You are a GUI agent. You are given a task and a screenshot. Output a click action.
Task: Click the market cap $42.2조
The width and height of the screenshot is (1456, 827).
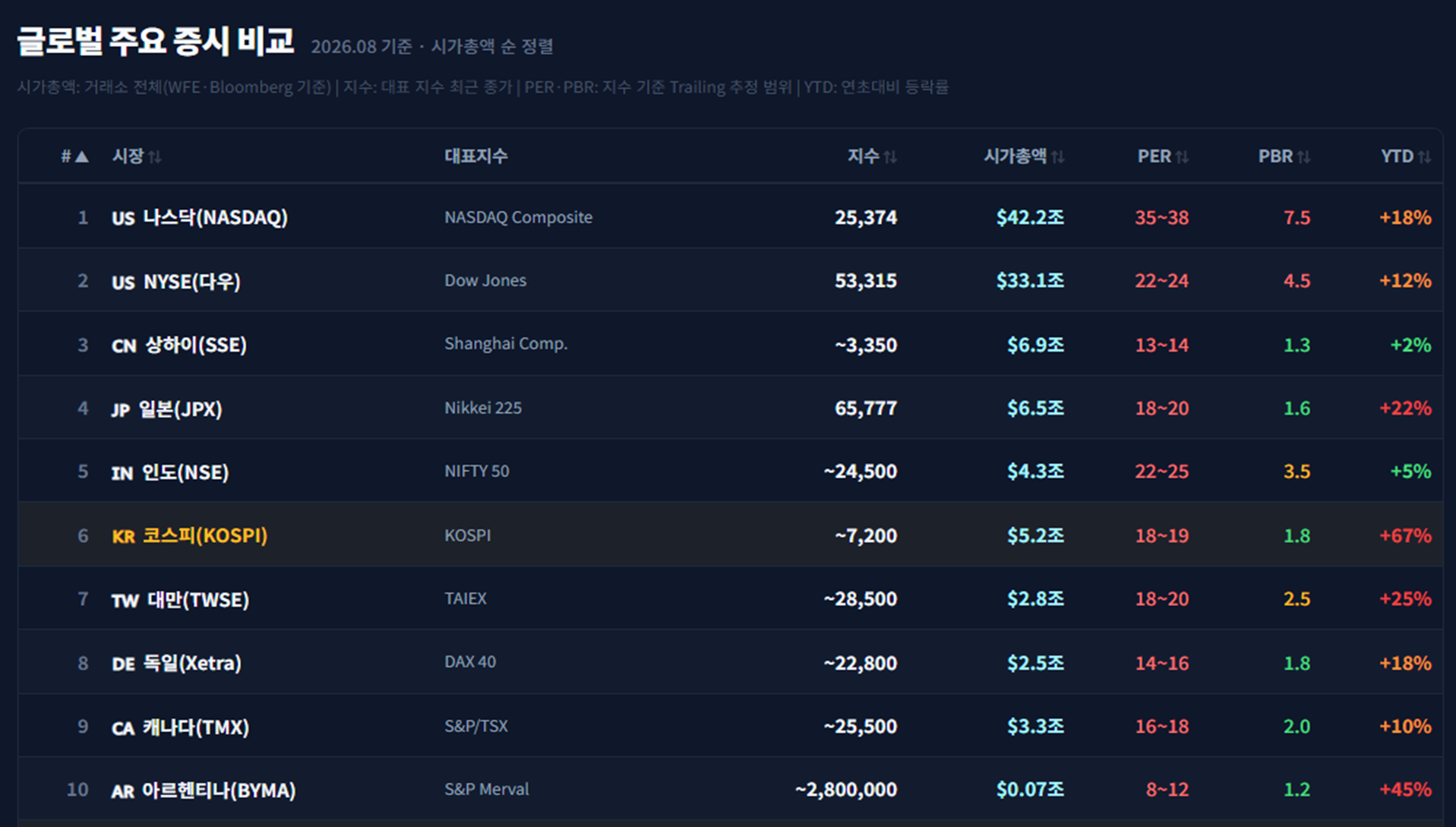(1030, 218)
